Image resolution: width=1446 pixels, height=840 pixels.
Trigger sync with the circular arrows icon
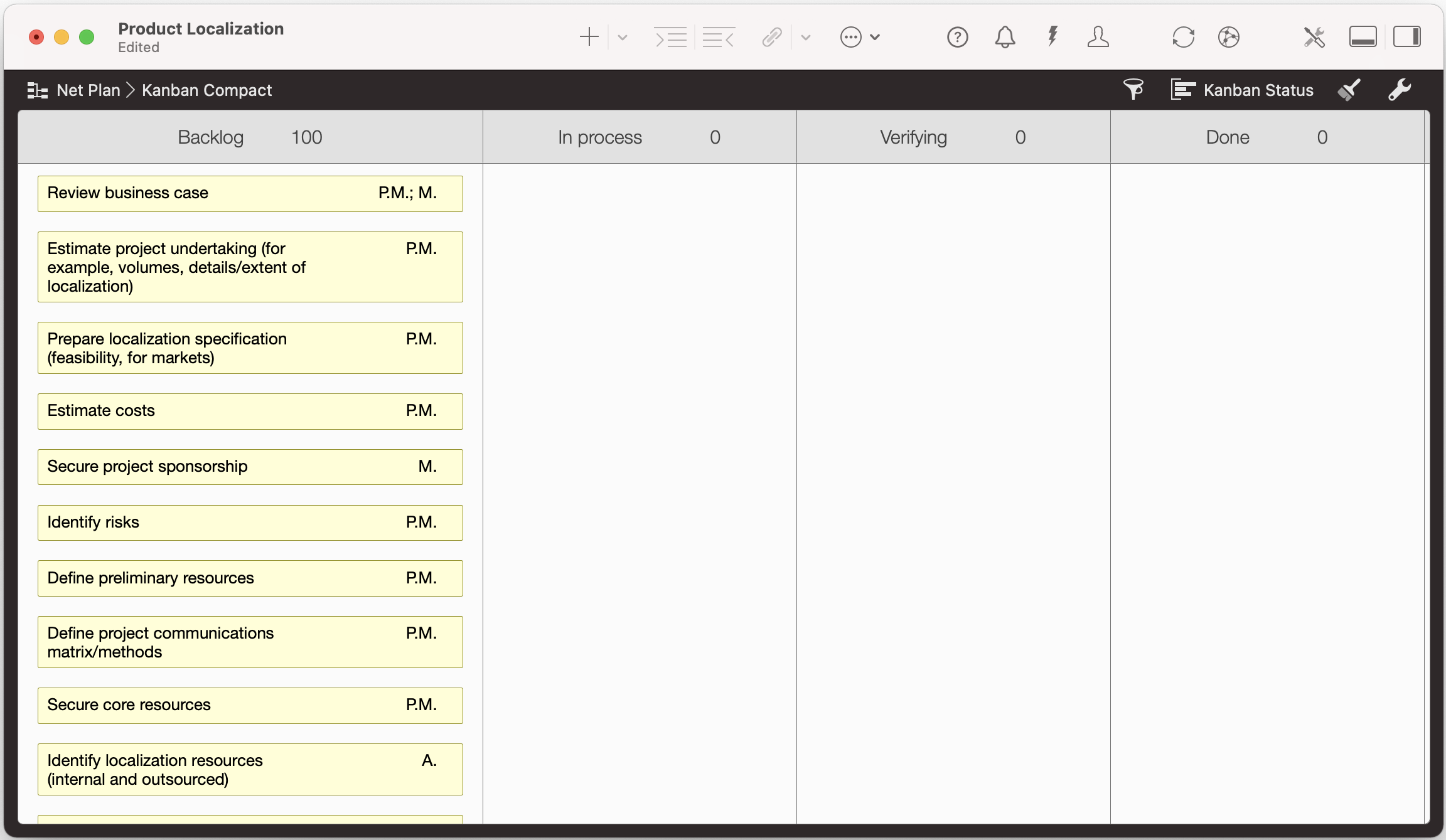[1184, 37]
